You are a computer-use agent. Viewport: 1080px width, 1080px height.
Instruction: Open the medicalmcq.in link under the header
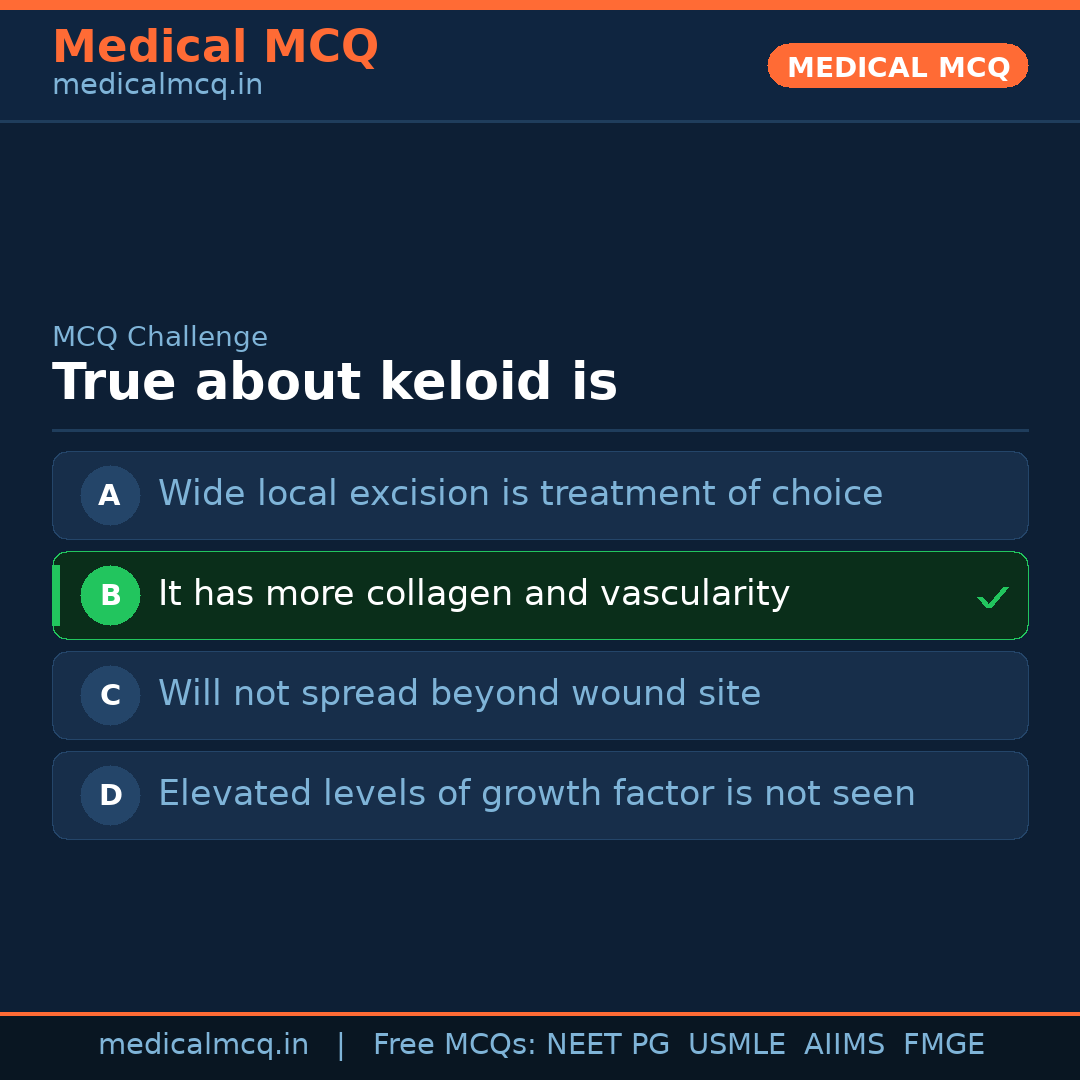[157, 86]
